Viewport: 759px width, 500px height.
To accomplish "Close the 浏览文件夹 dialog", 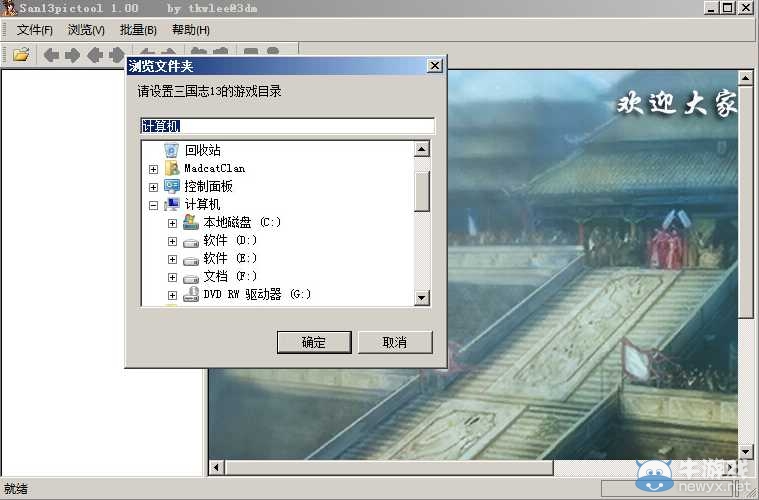I will click(x=435, y=65).
